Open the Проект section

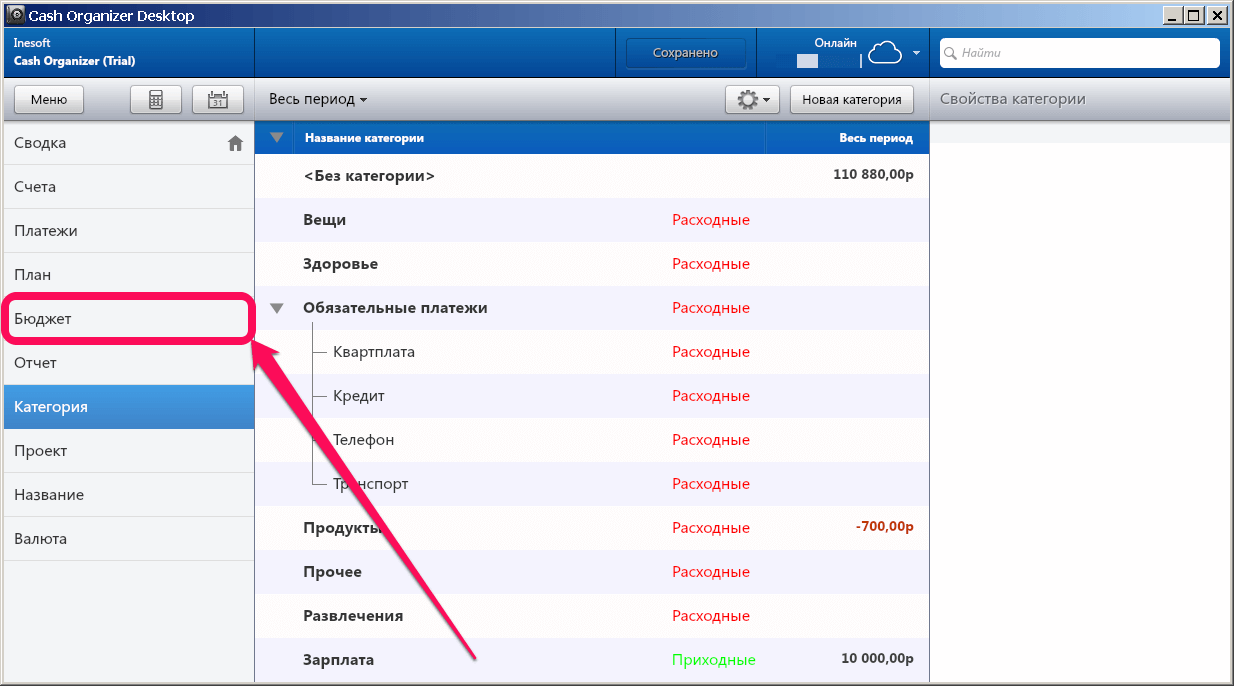[x=127, y=451]
